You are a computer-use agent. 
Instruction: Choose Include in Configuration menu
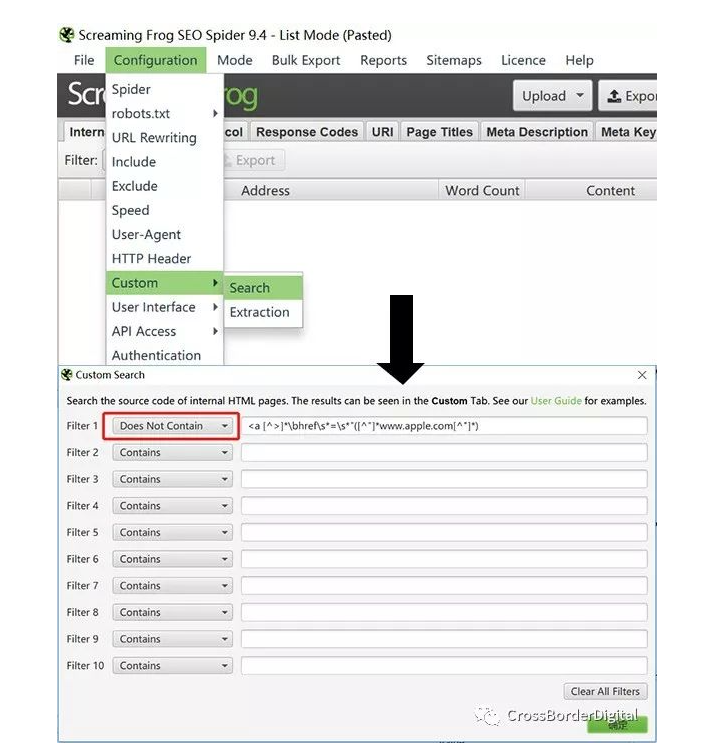pyautogui.click(x=165, y=162)
